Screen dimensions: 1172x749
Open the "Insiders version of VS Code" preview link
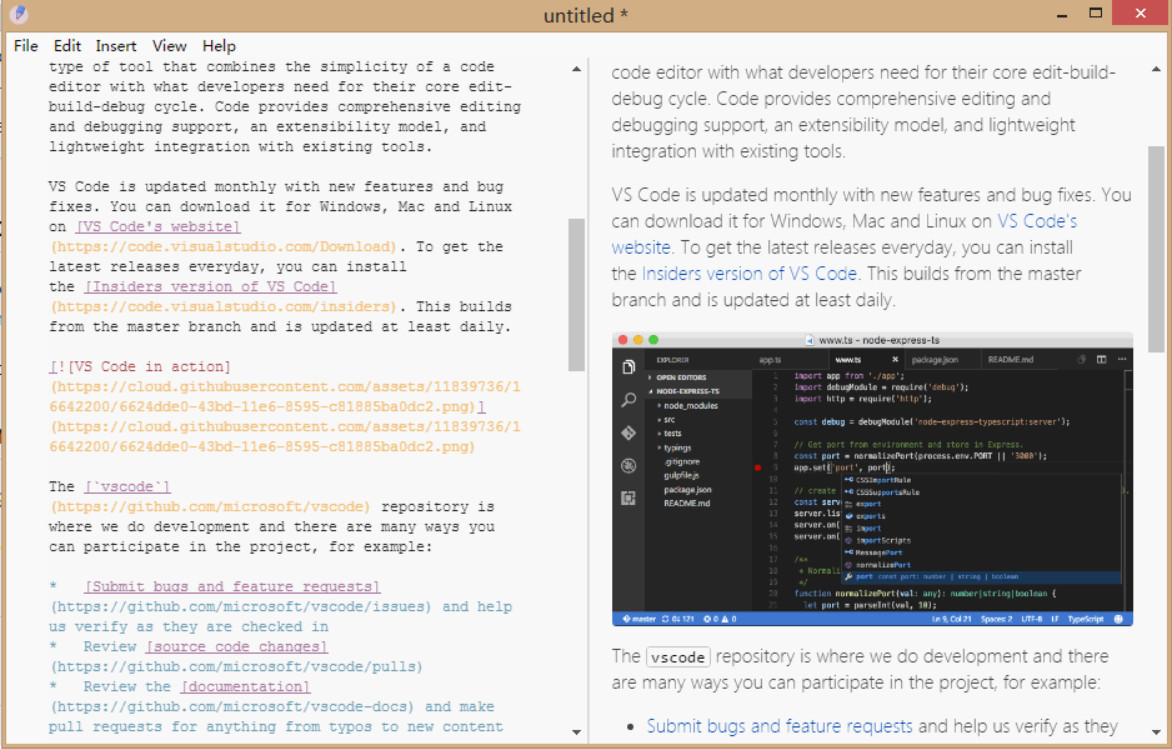pos(749,274)
